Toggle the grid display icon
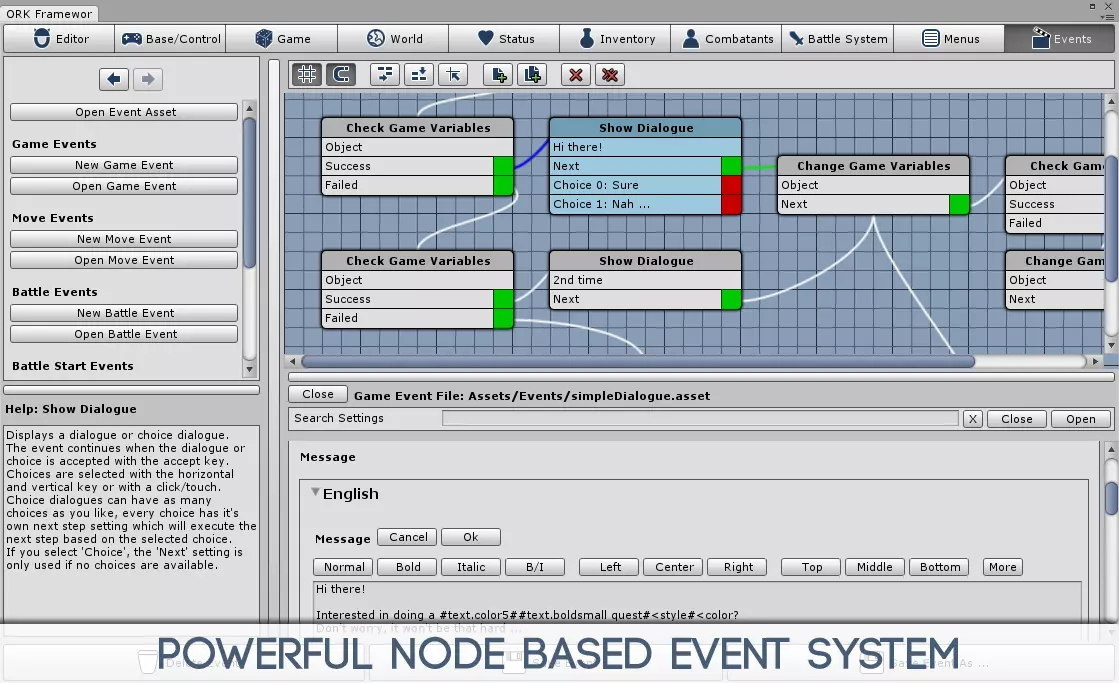The height and width of the screenshot is (683, 1119). click(307, 74)
